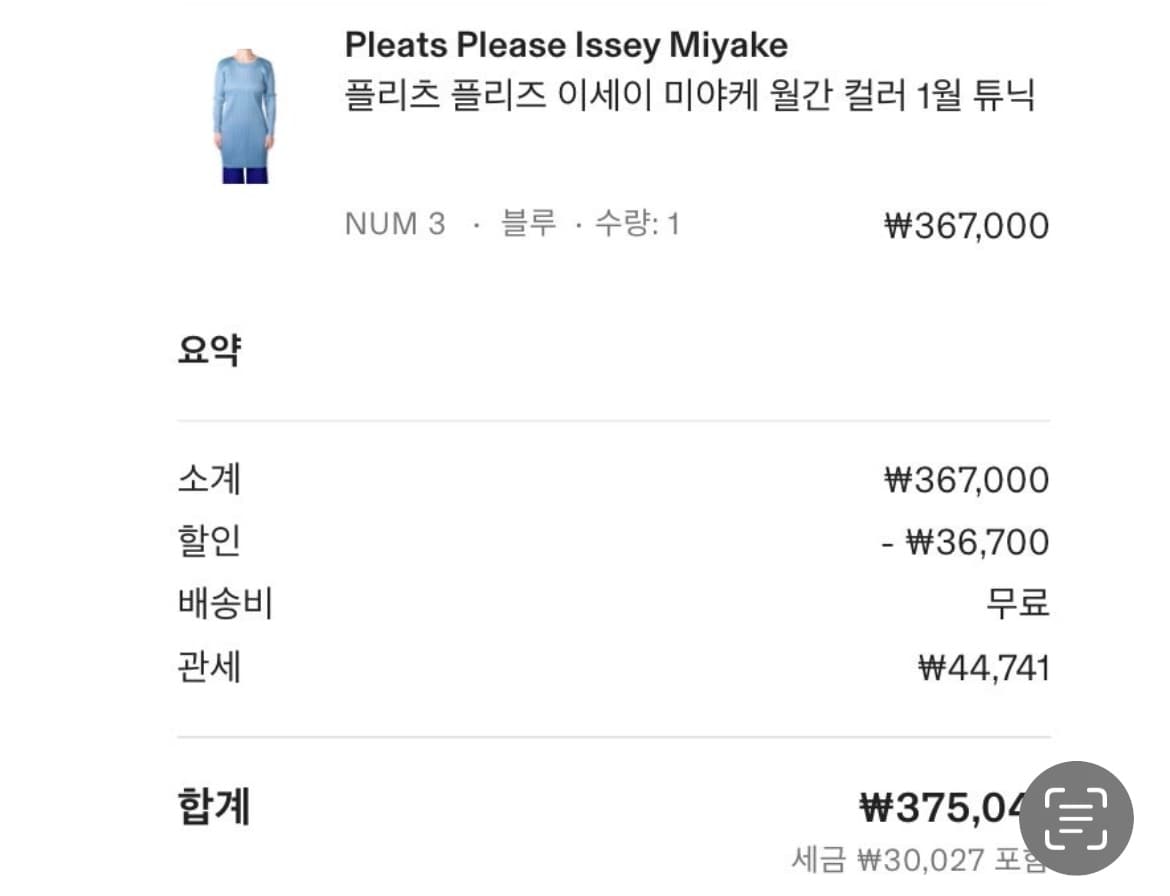Select the 소계 subtotal label
The width and height of the screenshot is (1170, 896).
pyautogui.click(x=209, y=479)
